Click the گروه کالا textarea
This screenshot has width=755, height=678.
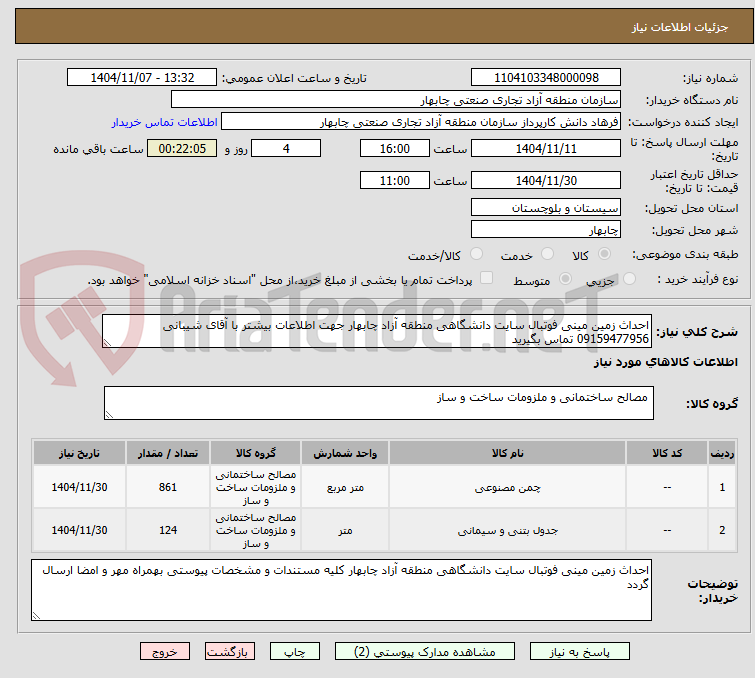pos(379,403)
